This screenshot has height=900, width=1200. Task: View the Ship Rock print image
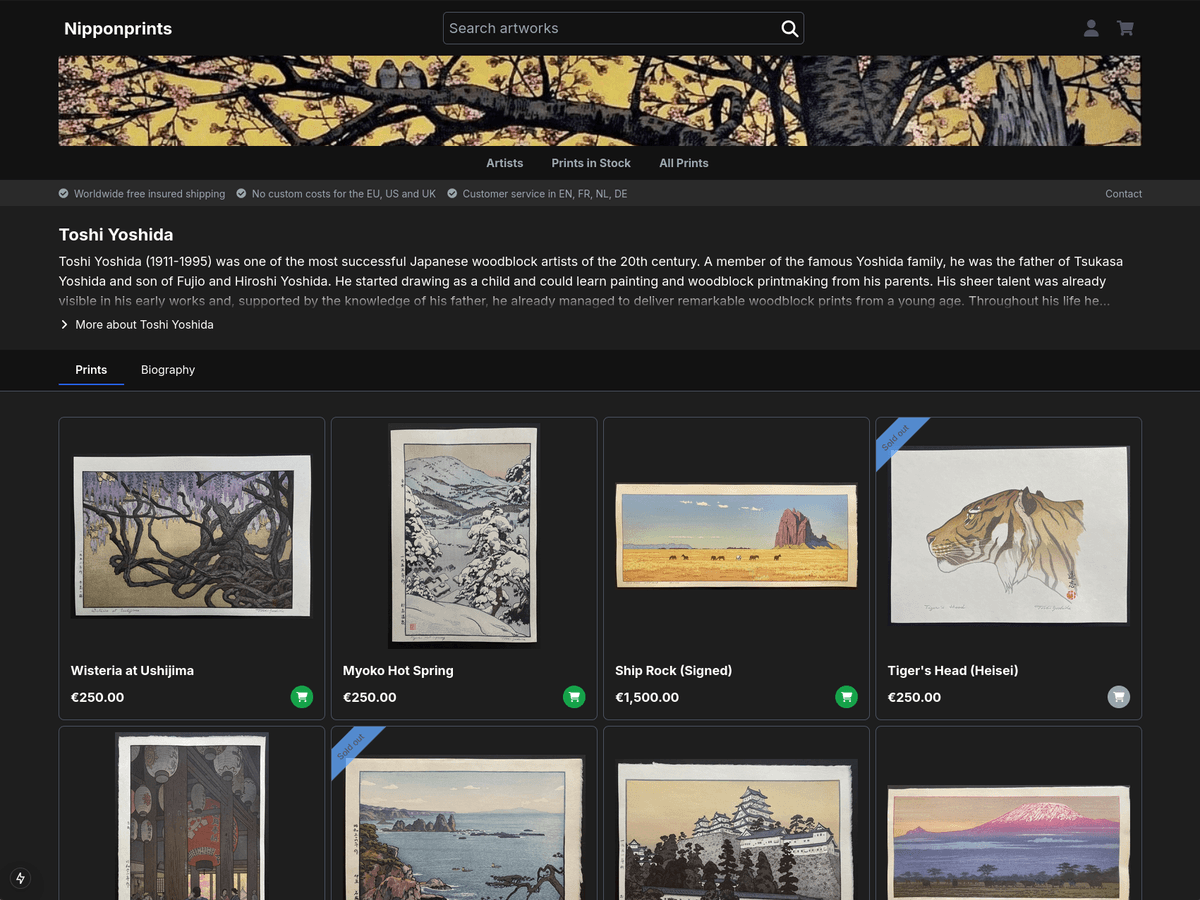[x=736, y=535]
